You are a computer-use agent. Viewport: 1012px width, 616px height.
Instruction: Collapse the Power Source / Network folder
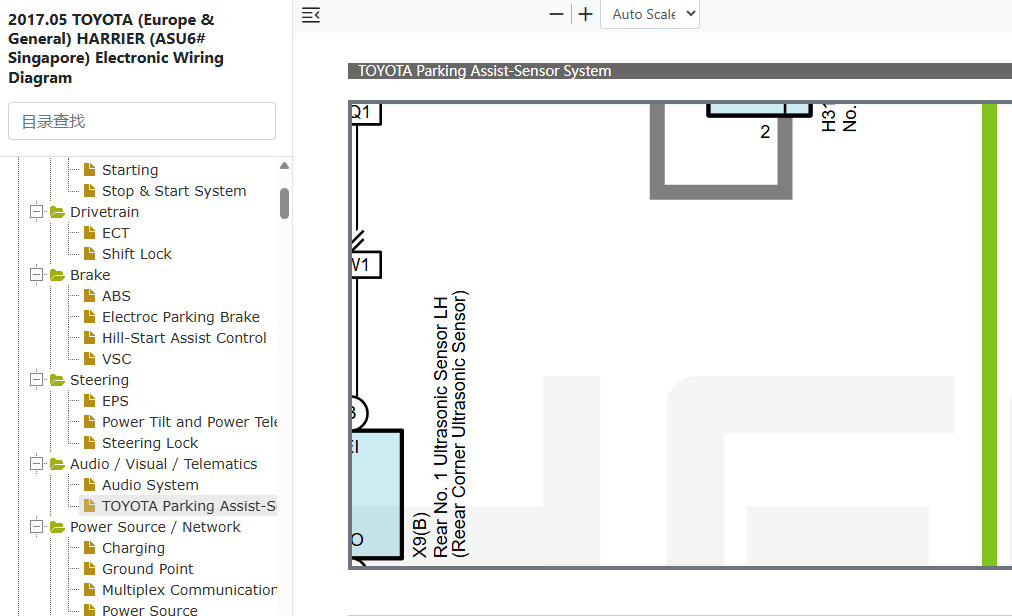point(37,527)
